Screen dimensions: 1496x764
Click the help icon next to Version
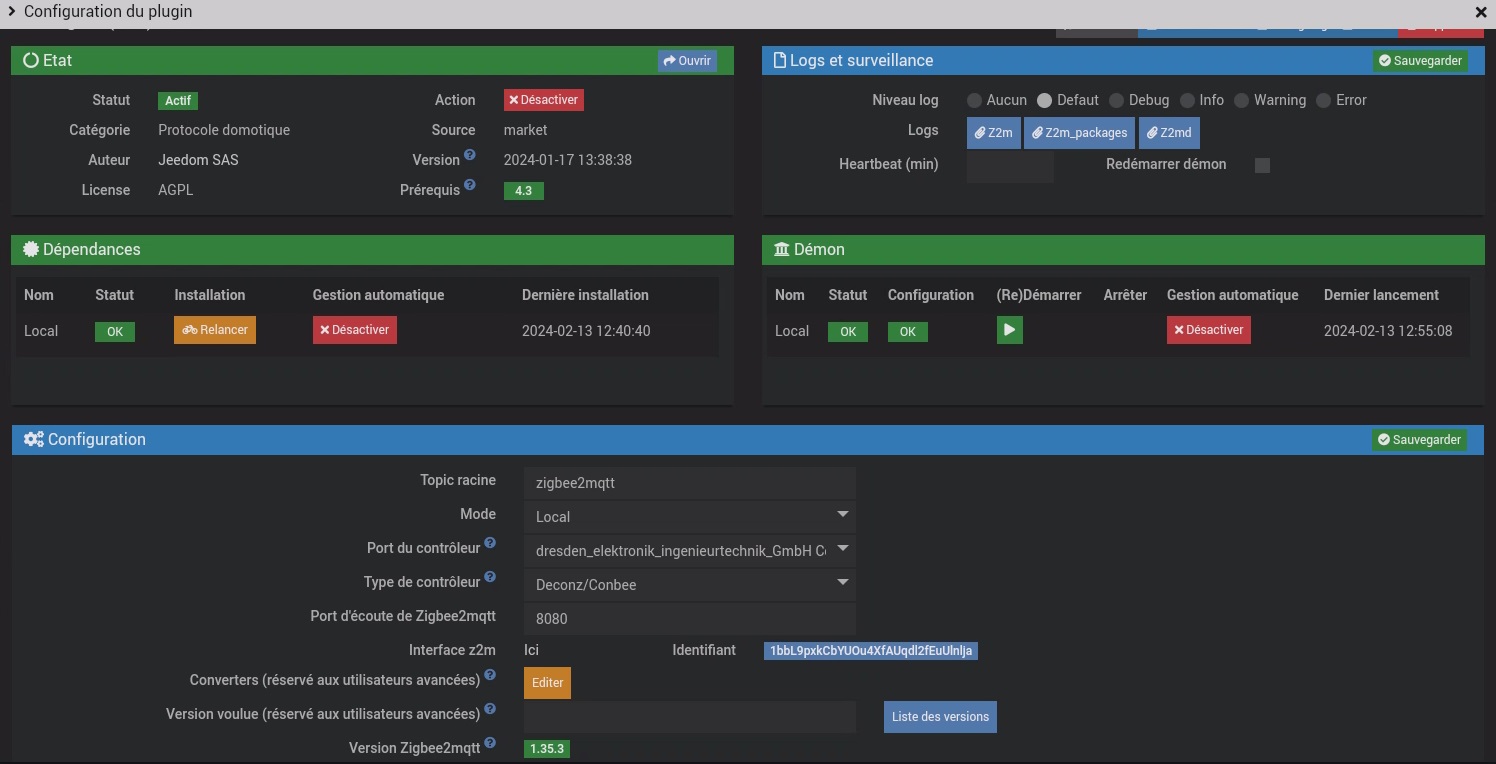(x=470, y=156)
